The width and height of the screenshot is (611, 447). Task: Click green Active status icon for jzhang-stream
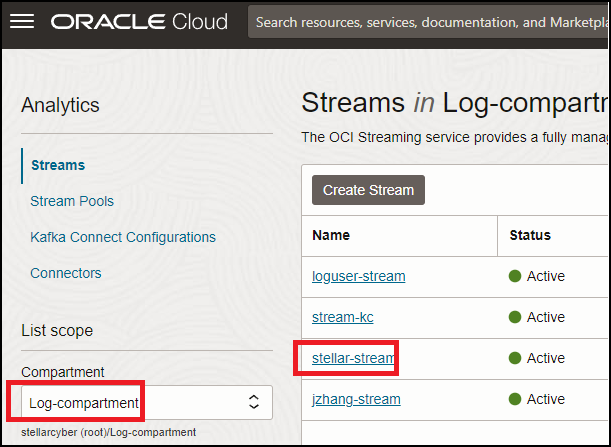515,399
